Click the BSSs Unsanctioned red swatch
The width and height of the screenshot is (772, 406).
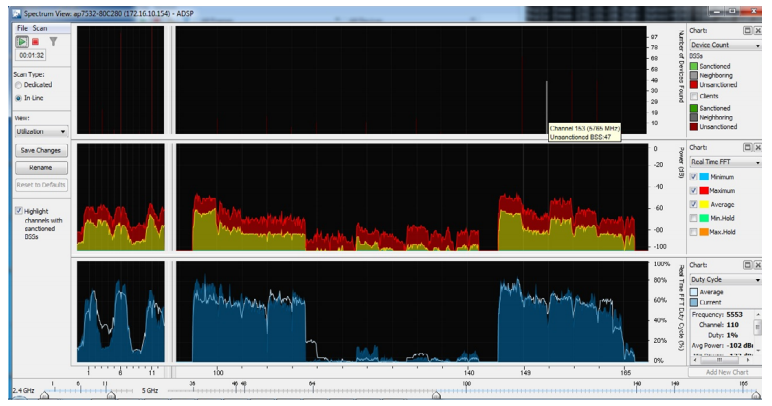click(x=694, y=85)
